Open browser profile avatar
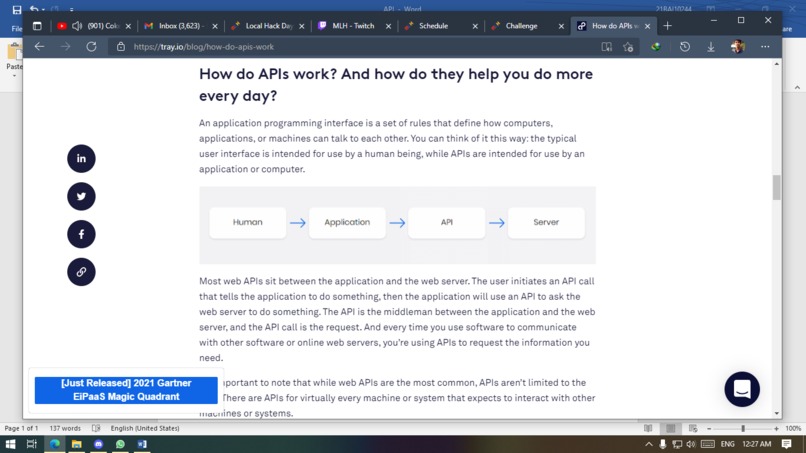 coord(738,46)
